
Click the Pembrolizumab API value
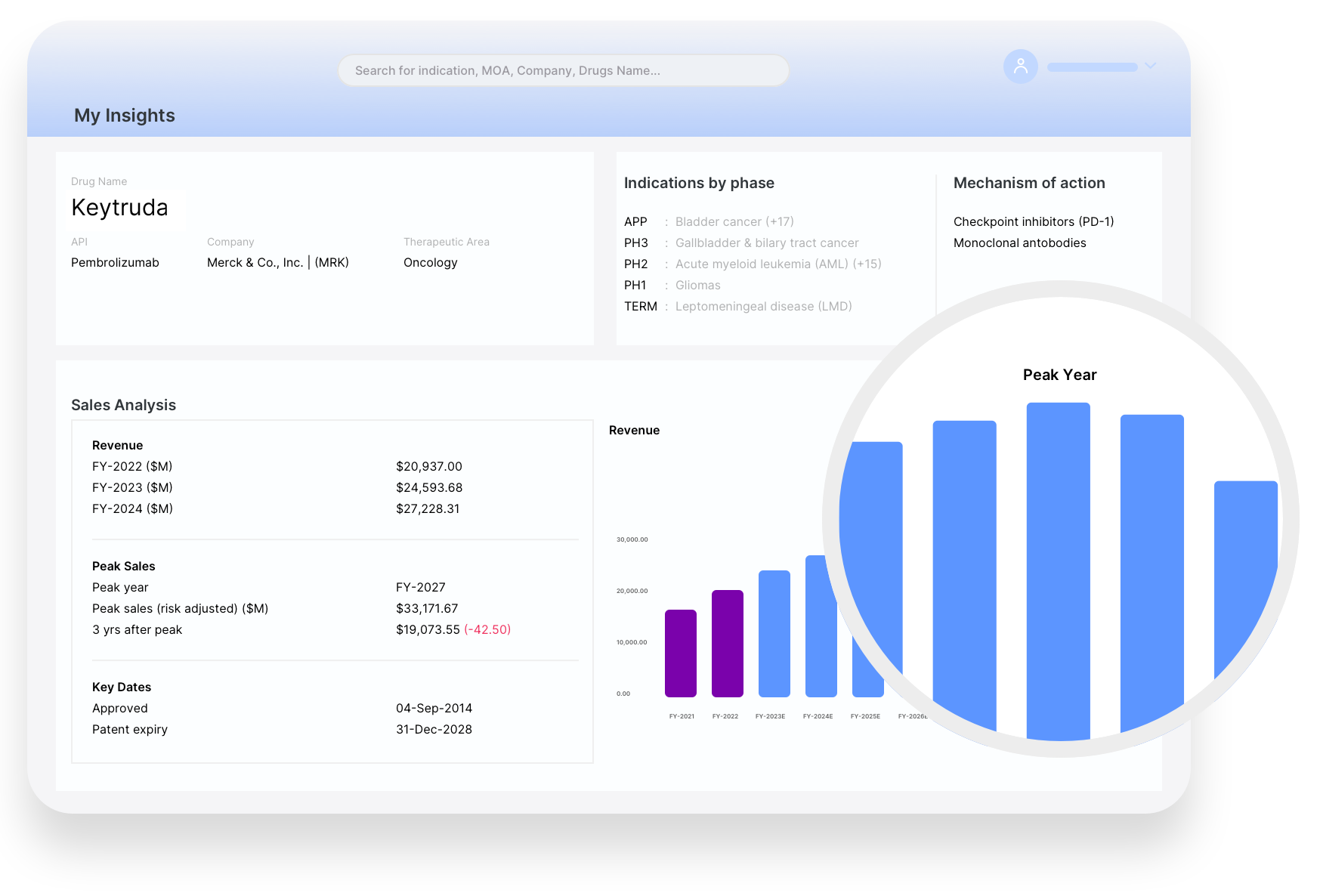115,263
